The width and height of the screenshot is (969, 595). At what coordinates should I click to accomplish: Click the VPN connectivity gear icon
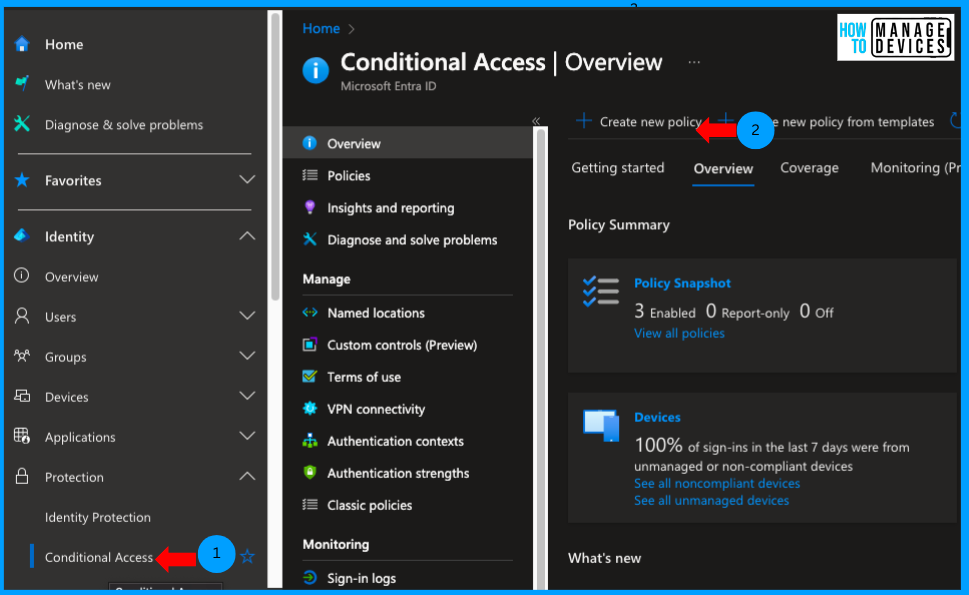[x=310, y=408]
